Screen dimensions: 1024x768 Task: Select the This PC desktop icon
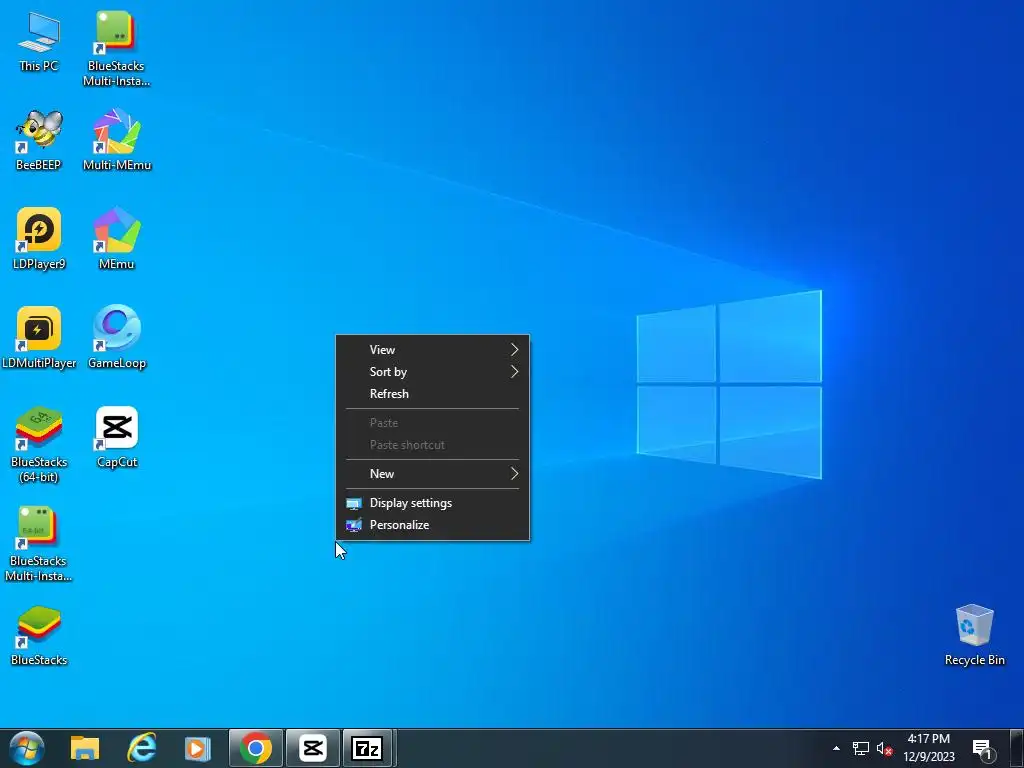click(39, 41)
